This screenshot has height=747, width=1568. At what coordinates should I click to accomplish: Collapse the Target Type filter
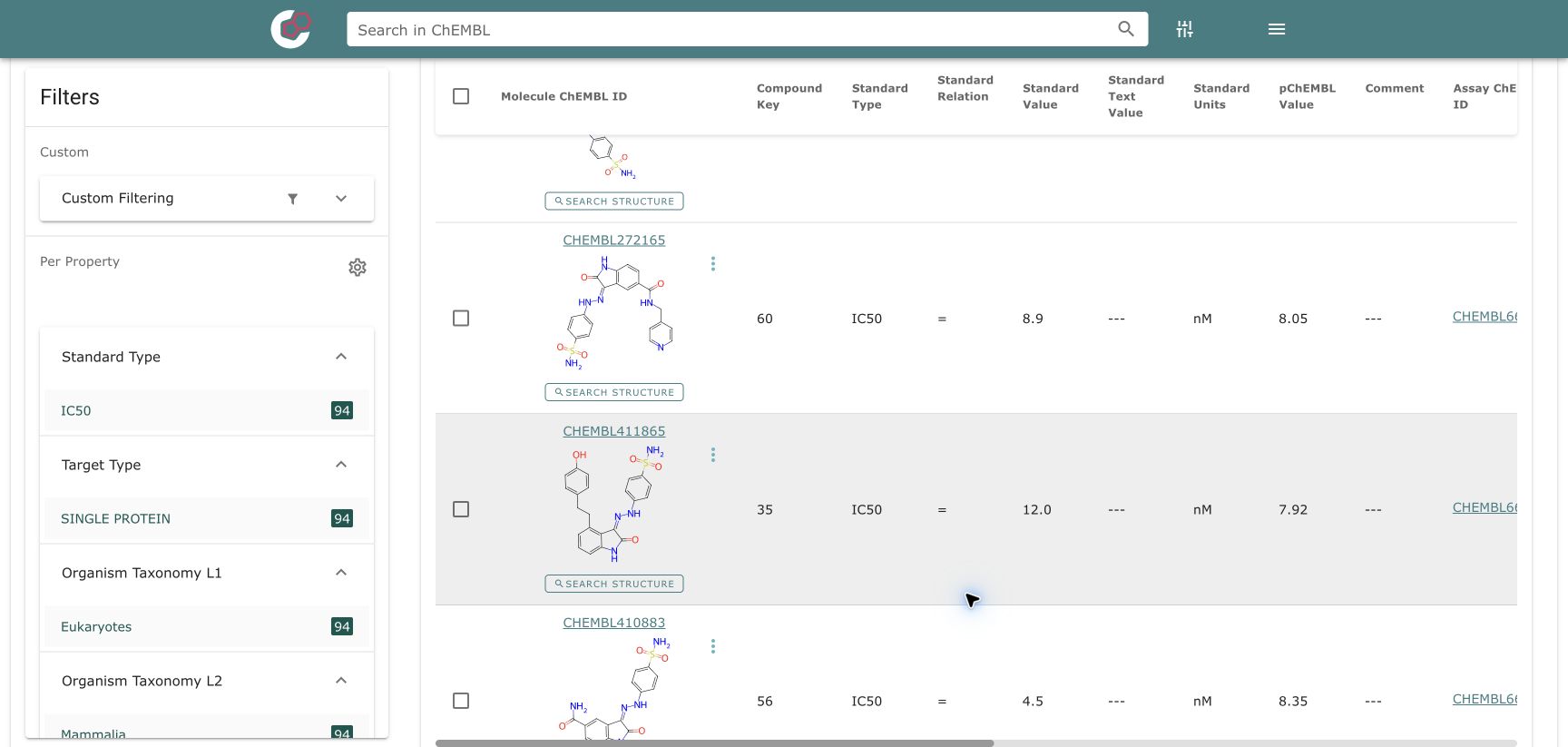click(x=341, y=465)
